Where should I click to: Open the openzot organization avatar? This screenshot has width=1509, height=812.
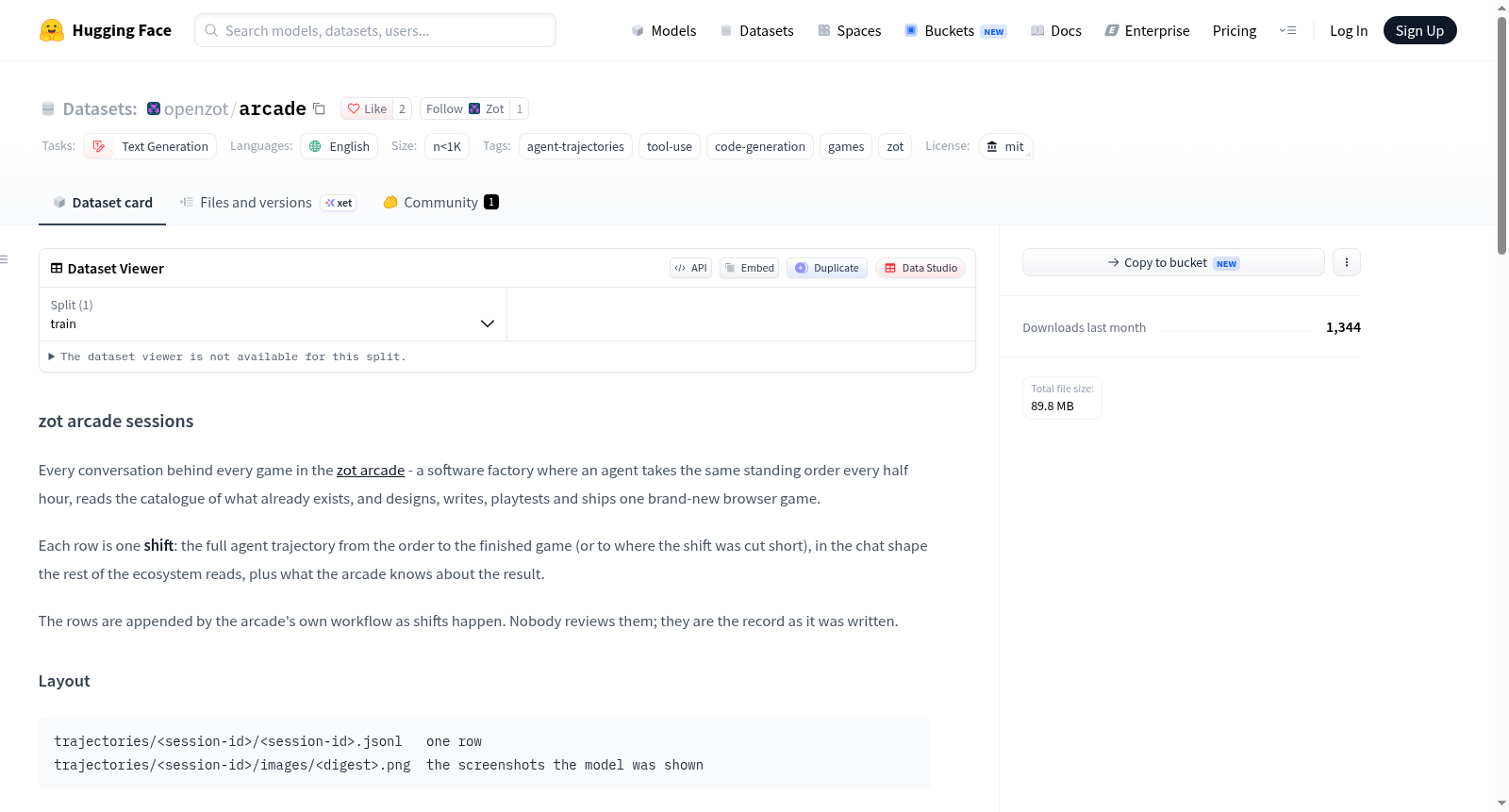[154, 108]
